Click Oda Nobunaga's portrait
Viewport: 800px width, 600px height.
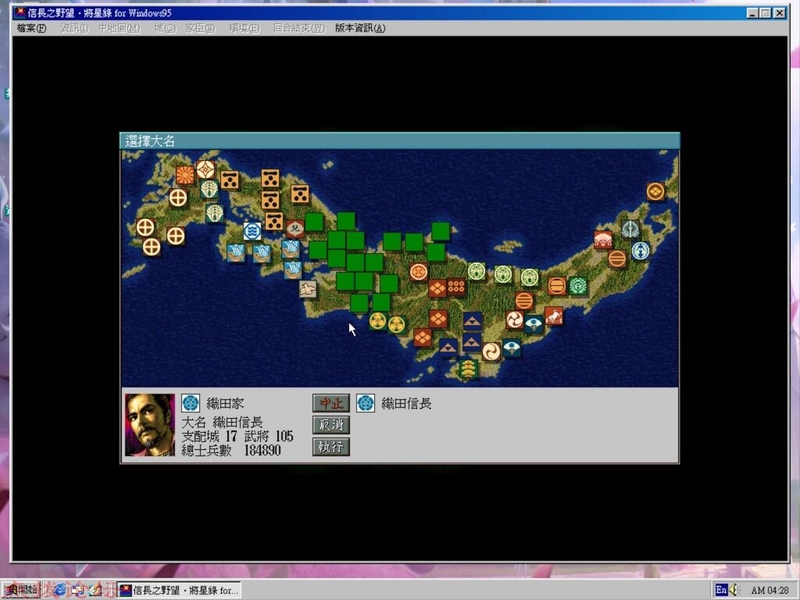[x=150, y=425]
